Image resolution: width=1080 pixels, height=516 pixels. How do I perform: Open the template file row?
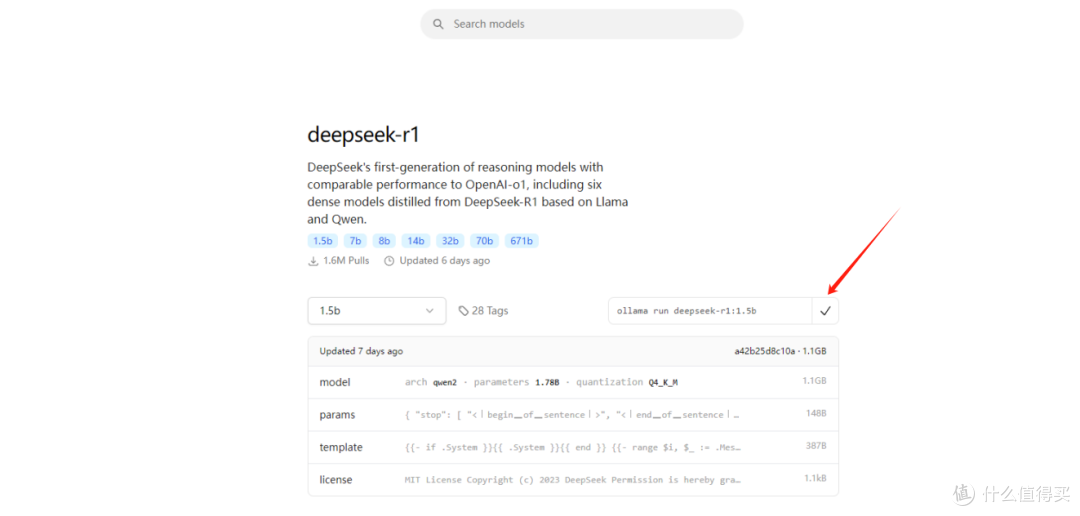(x=573, y=447)
